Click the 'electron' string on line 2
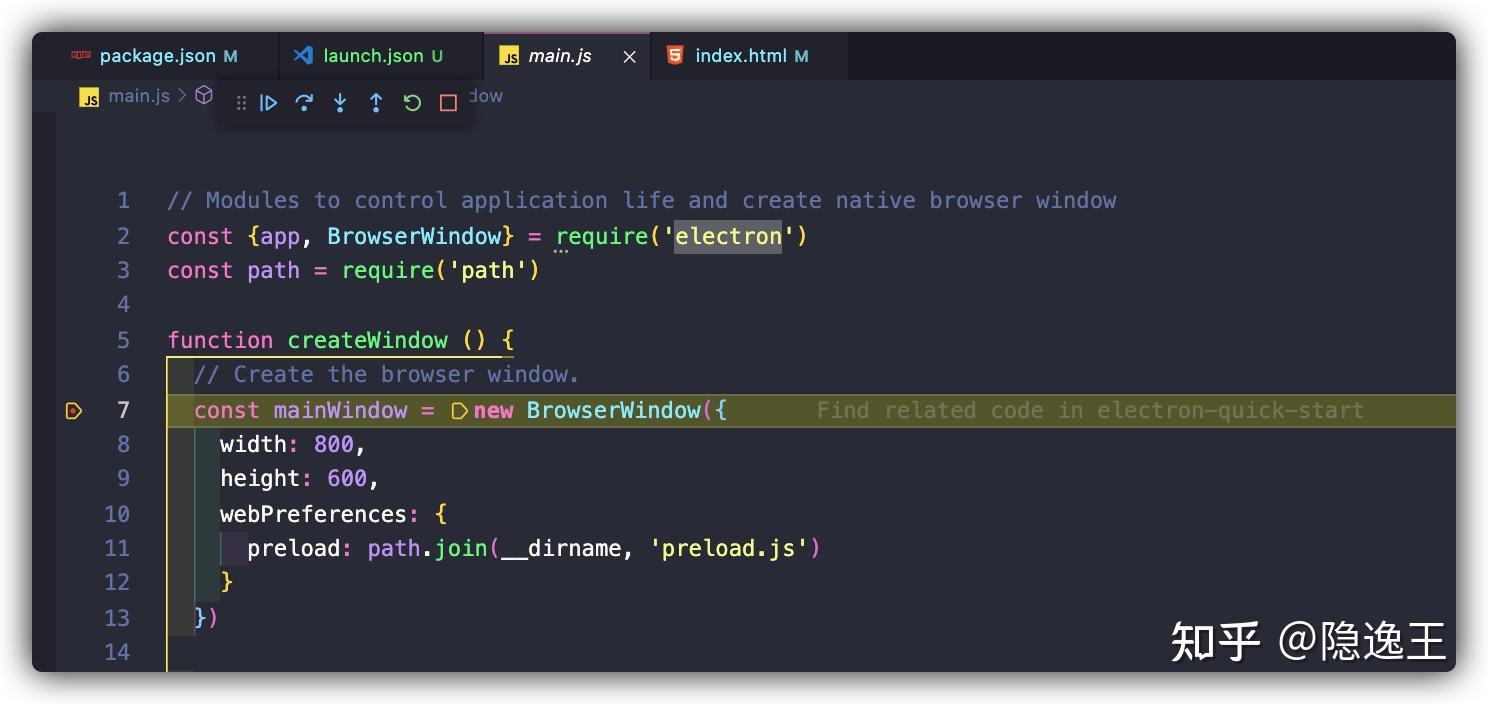Screen dimensions: 1488x704 tap(728, 236)
